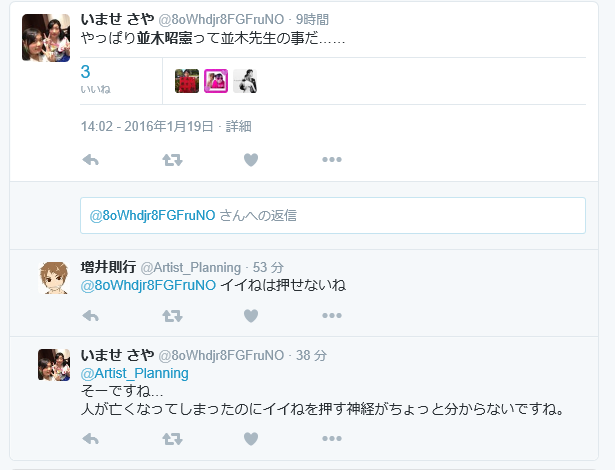
Task: Click the reply input field さんへの返信
Action: pos(333,215)
